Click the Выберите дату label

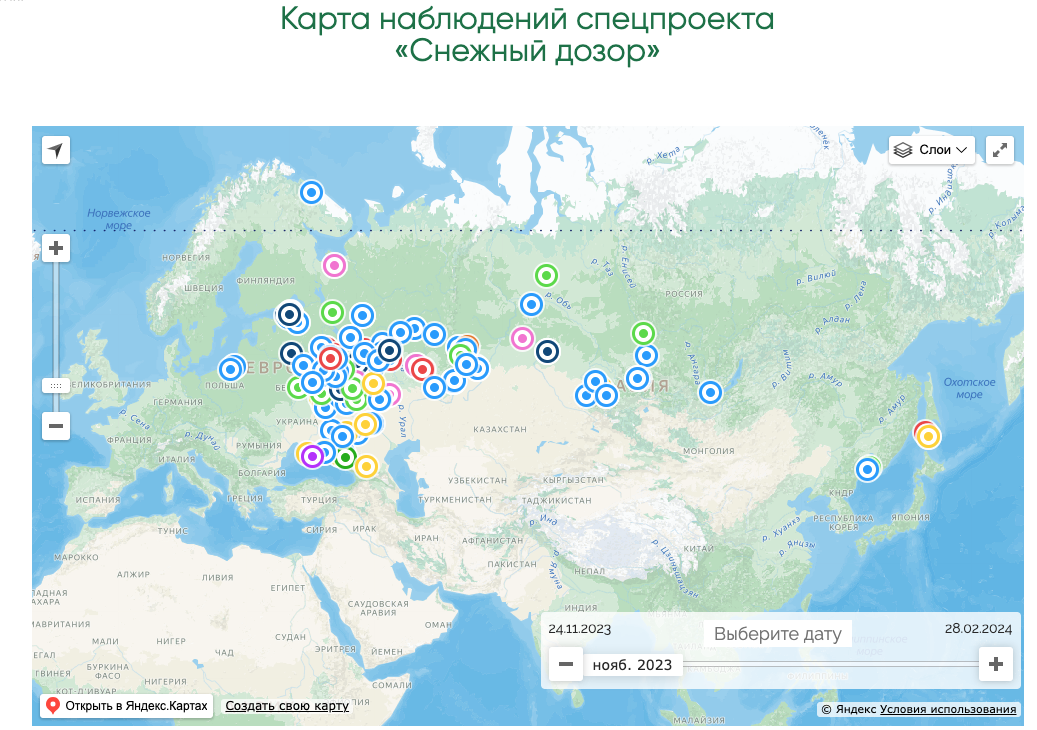click(777, 634)
